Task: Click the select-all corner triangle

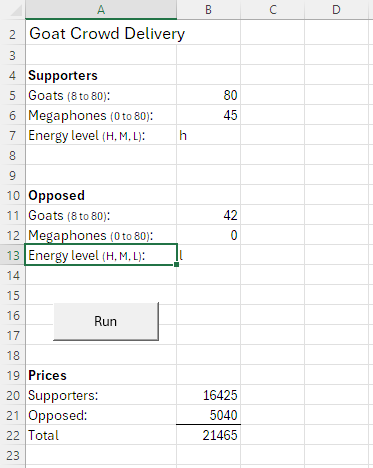Action: point(16,11)
